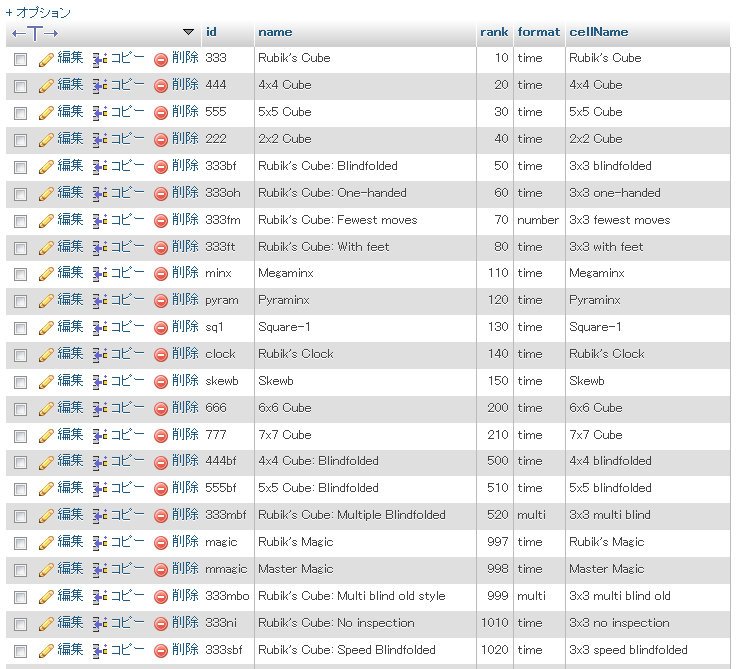Viewport: 749px width, 669px height.
Task: Sort by the format column header
Action: click(x=538, y=32)
